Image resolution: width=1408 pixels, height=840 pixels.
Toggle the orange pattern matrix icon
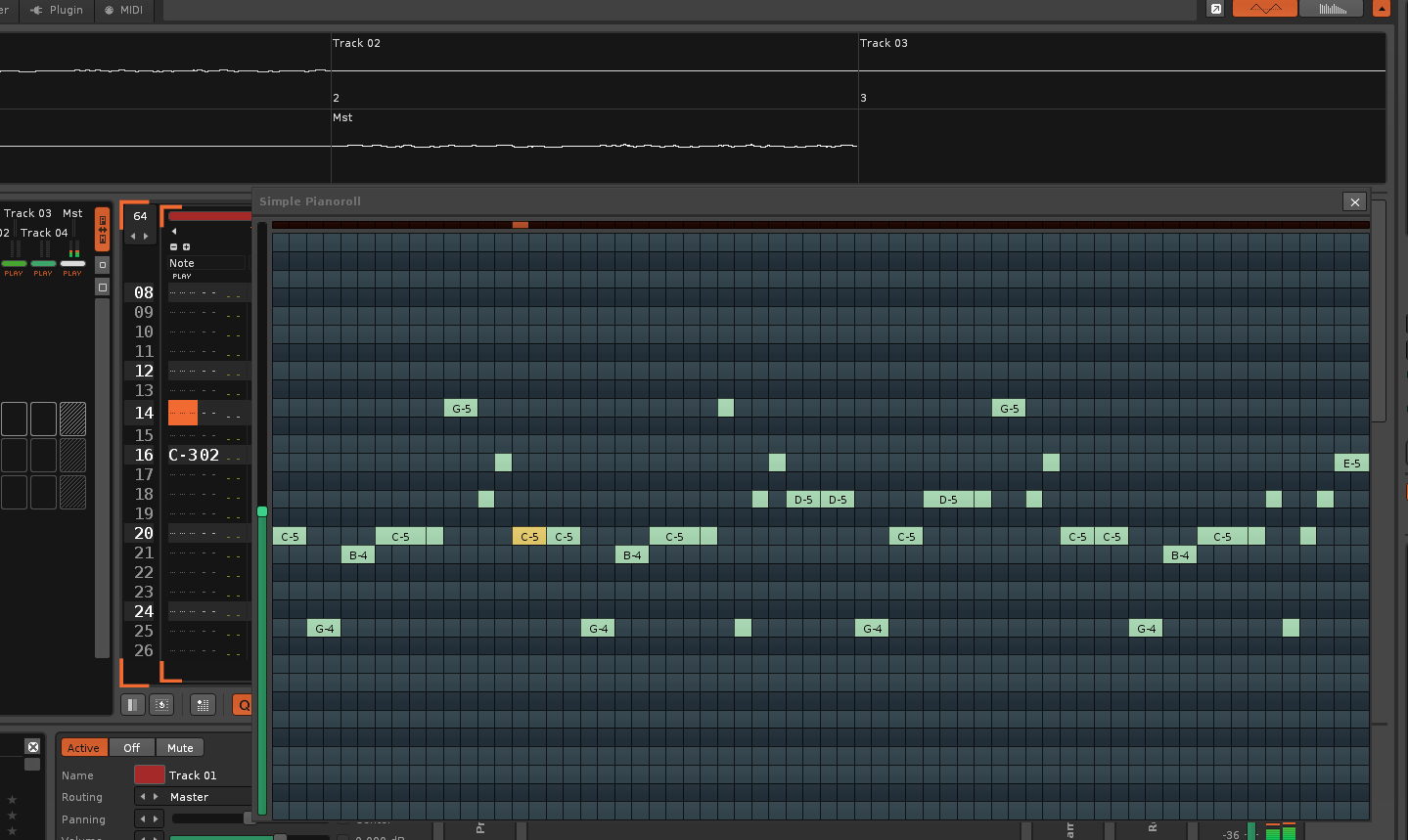[x=102, y=230]
